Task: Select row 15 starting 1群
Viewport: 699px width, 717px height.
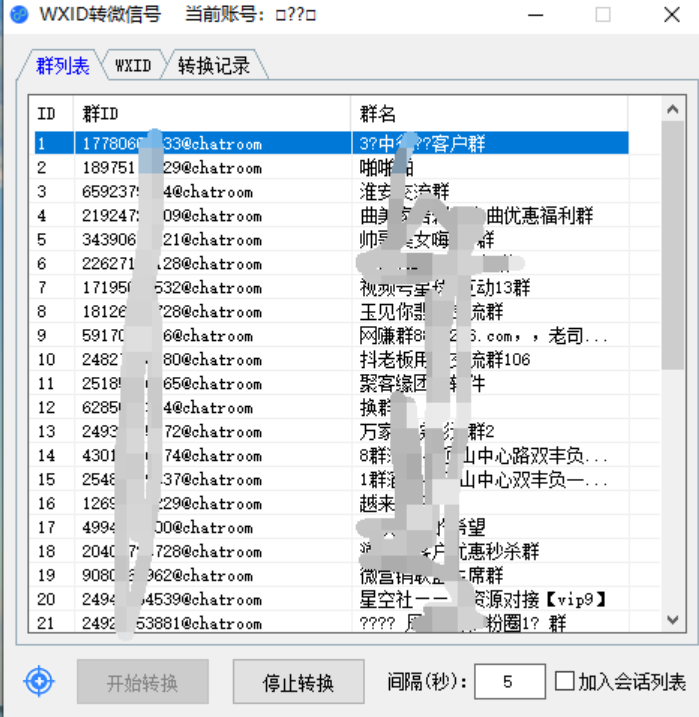Action: pyautogui.click(x=331, y=479)
